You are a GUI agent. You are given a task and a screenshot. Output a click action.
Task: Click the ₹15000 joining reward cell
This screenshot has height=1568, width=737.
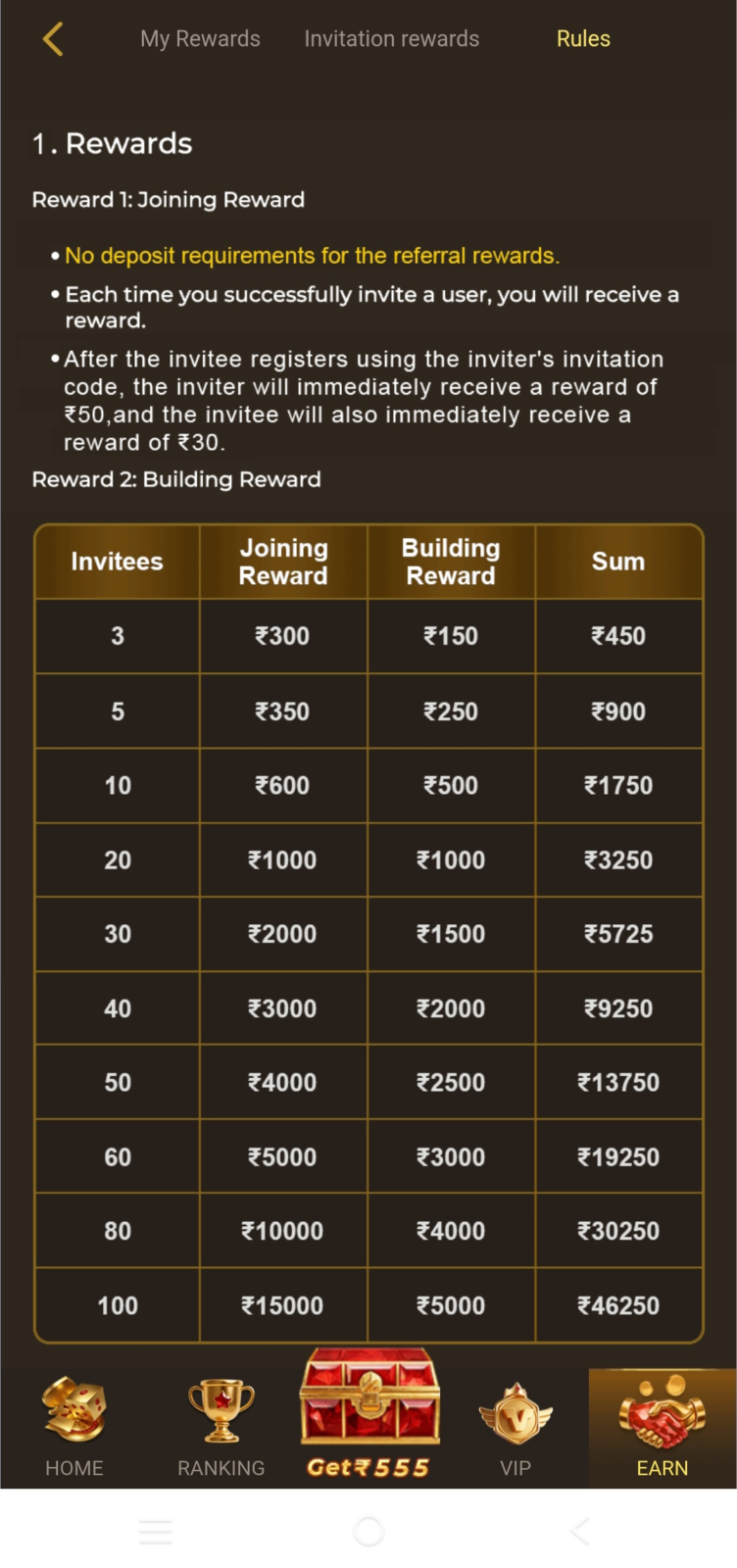pos(282,1305)
